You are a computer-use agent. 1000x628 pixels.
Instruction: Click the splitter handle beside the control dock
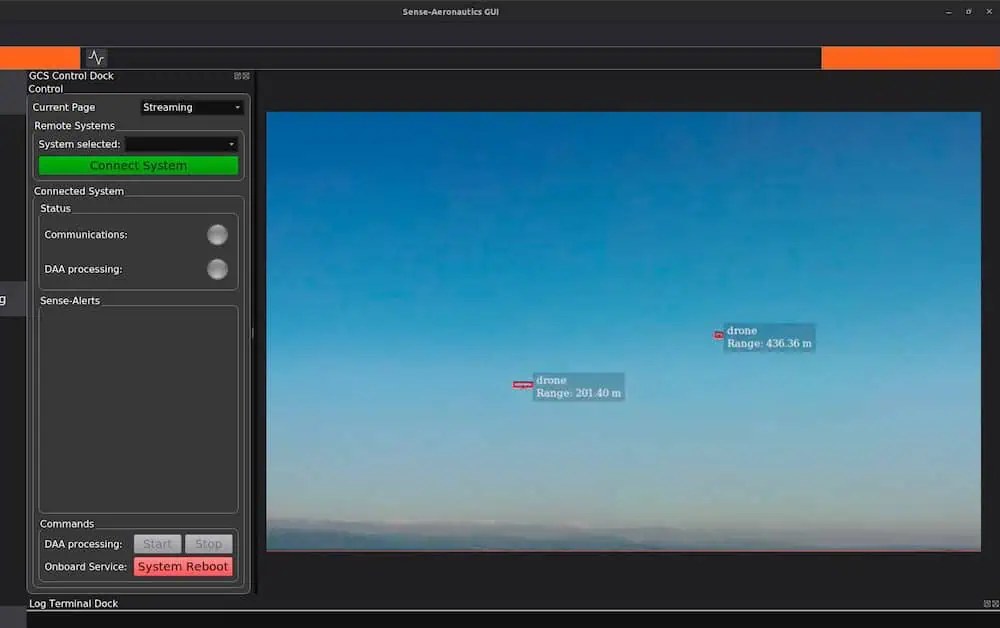(x=252, y=333)
